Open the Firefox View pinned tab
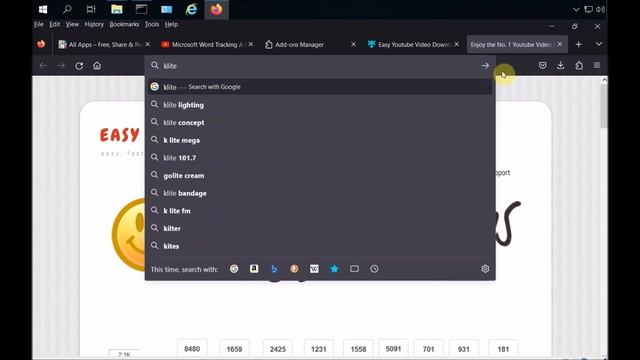The image size is (640, 360). [41, 44]
